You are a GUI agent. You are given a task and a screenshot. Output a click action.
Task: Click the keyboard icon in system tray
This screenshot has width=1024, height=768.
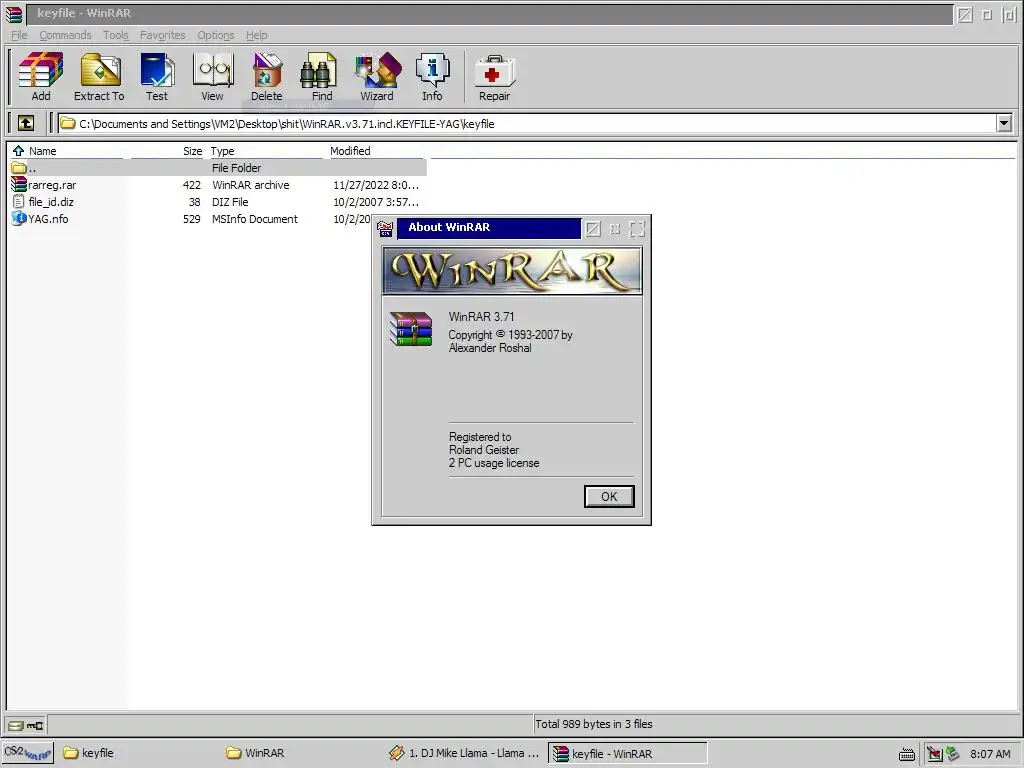click(906, 754)
